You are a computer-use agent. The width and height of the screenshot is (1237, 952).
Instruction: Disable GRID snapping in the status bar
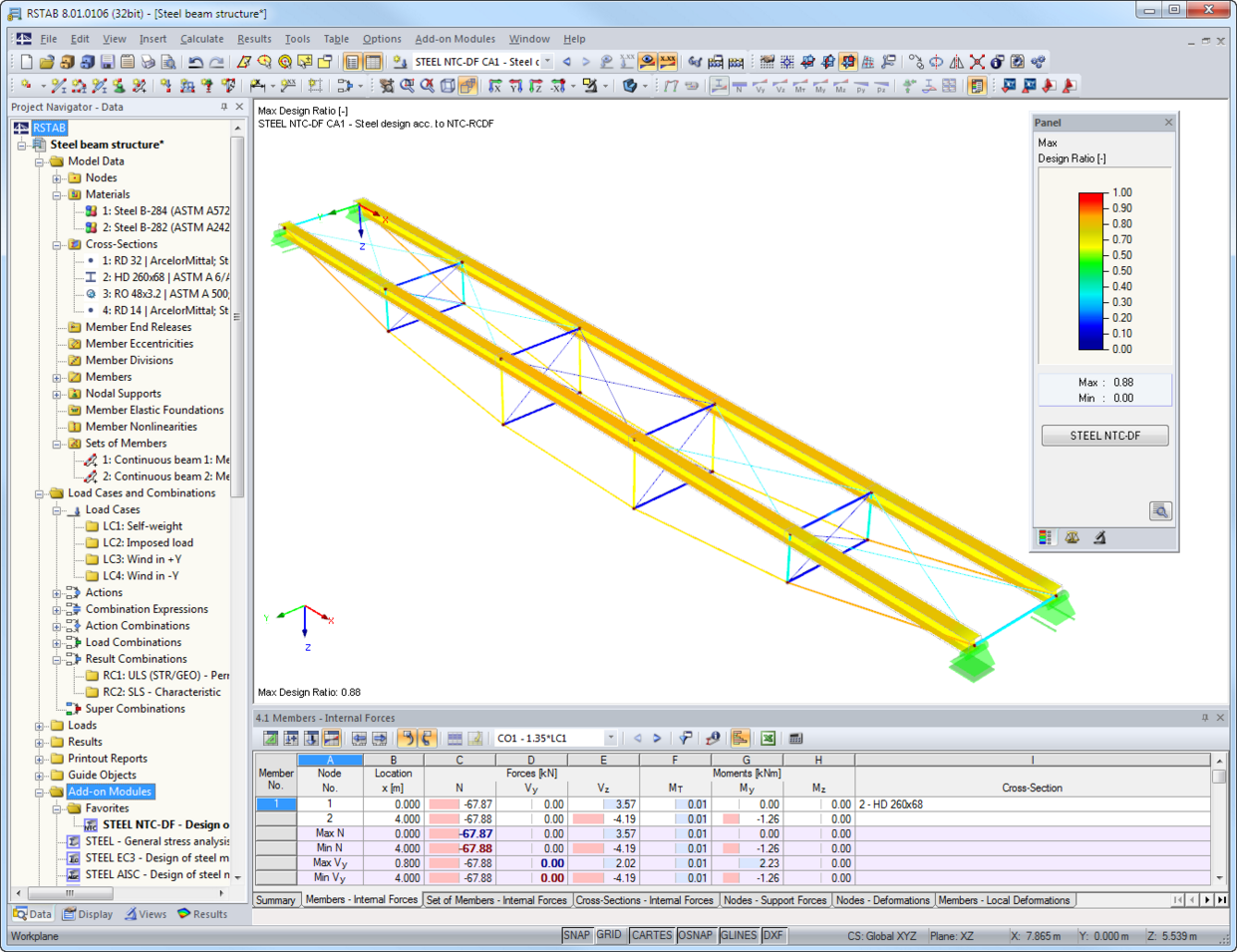(608, 935)
